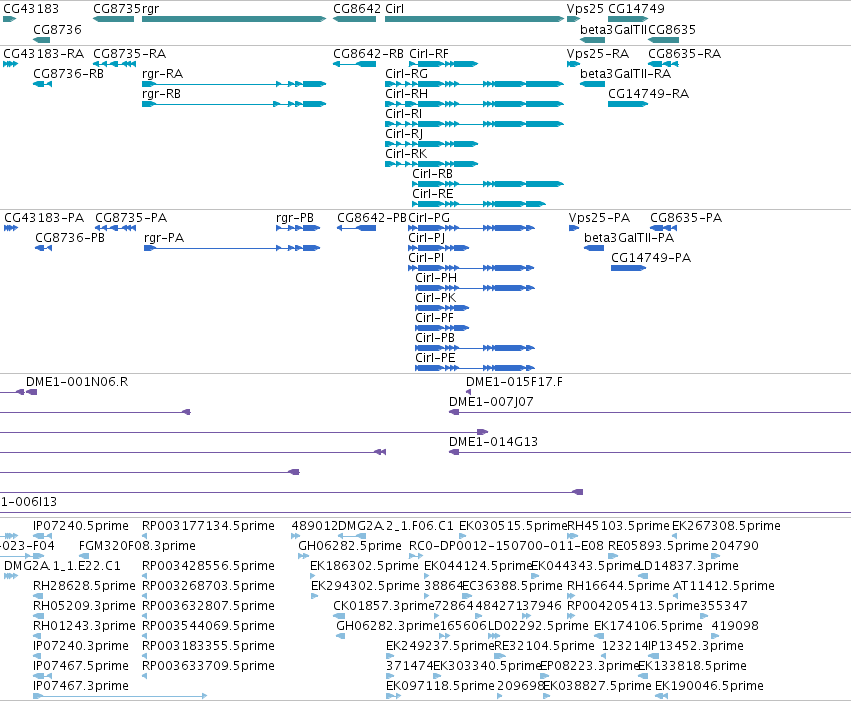Image resolution: width=851 pixels, height=701 pixels.
Task: Click EST CK01857.3prime label
Action: [x=384, y=607]
